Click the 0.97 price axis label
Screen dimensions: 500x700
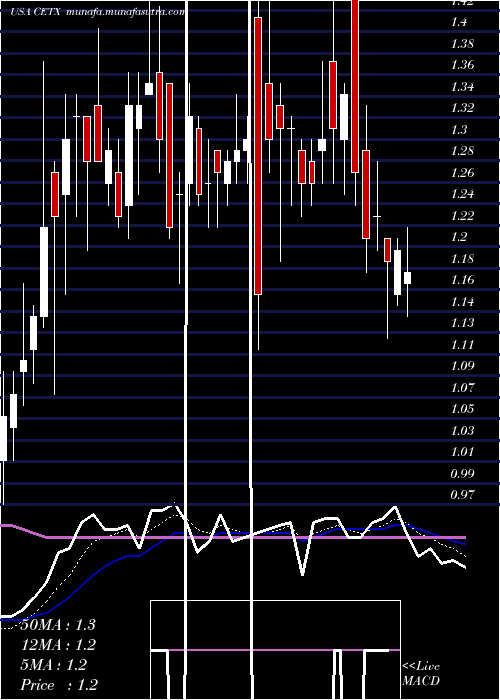point(462,495)
